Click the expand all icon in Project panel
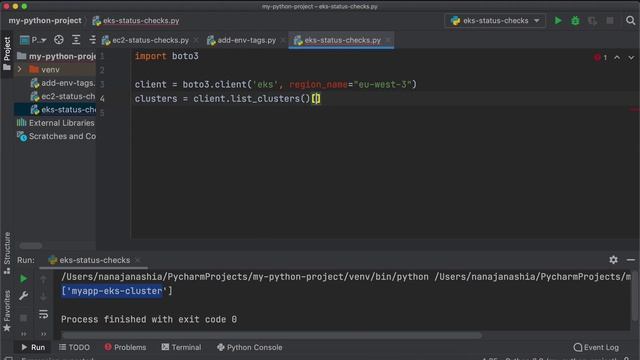This screenshot has width=640, height=360. 76,40
